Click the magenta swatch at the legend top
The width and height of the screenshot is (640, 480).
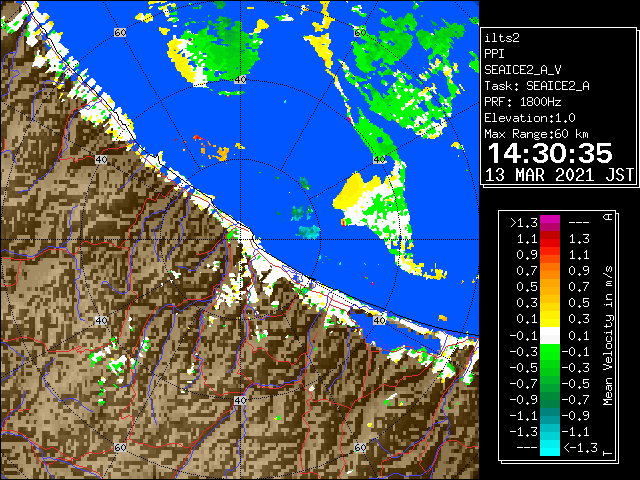click(550, 223)
